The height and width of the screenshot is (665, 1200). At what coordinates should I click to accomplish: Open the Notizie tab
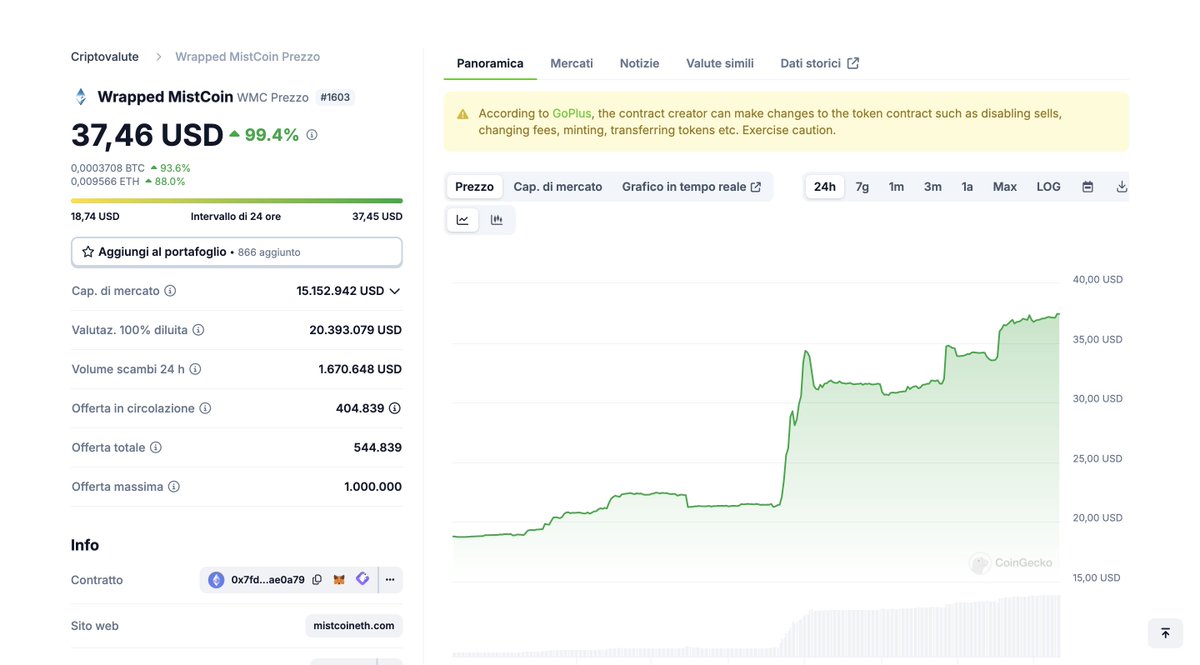[640, 63]
